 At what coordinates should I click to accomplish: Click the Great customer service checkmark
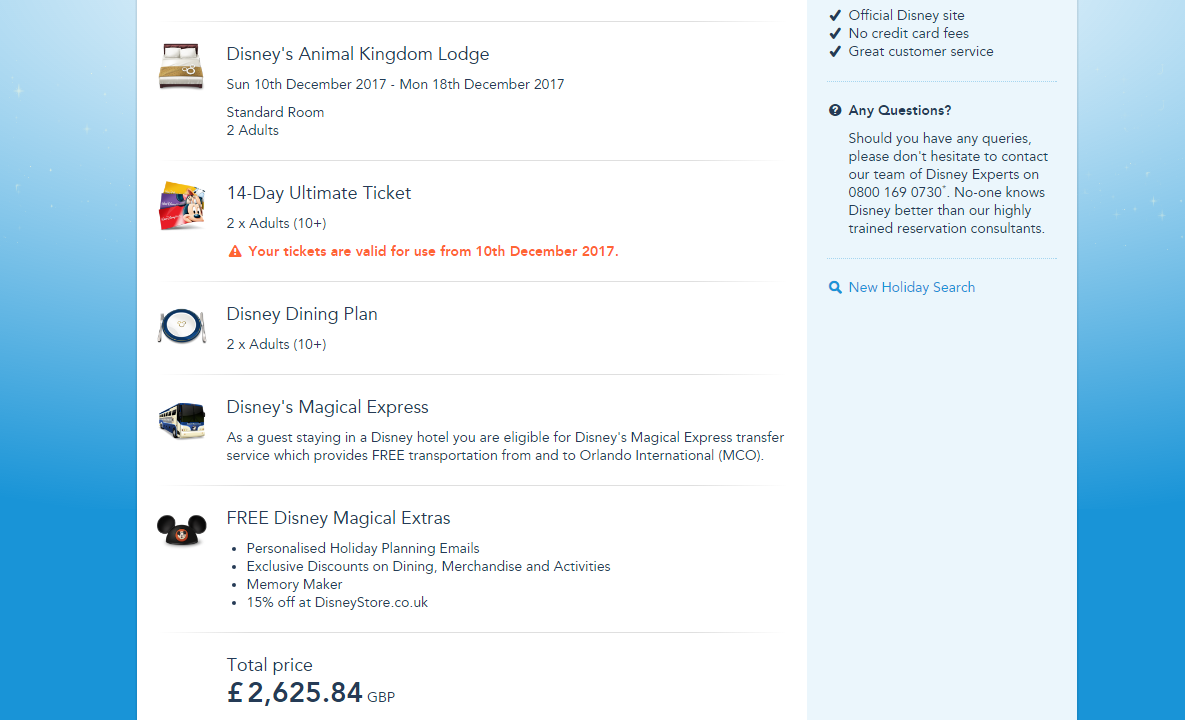(835, 51)
